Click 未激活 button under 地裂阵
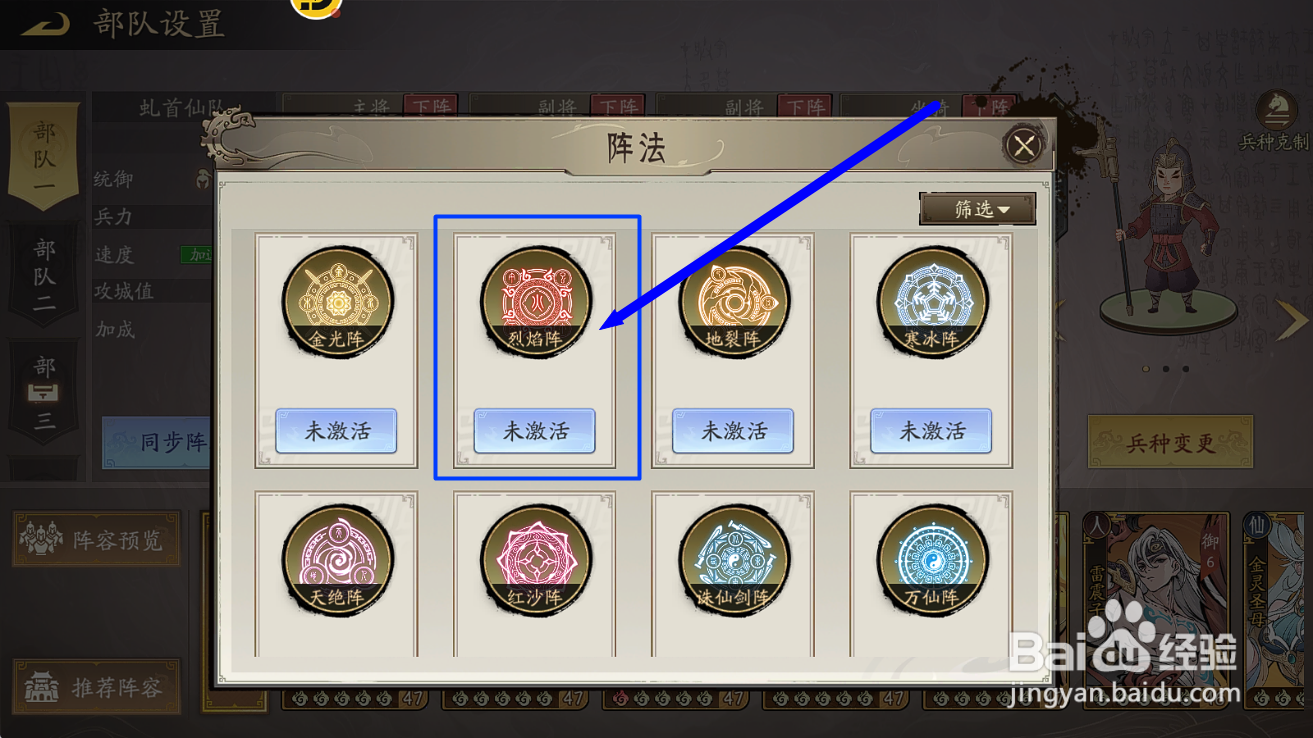1313x738 pixels. pyautogui.click(x=733, y=431)
